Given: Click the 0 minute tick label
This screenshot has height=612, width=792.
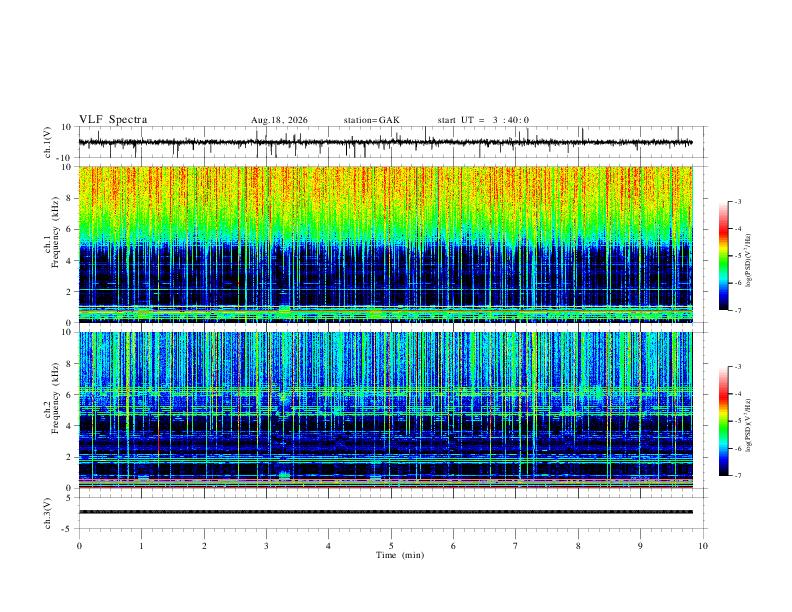Looking at the screenshot, I should [x=79, y=546].
